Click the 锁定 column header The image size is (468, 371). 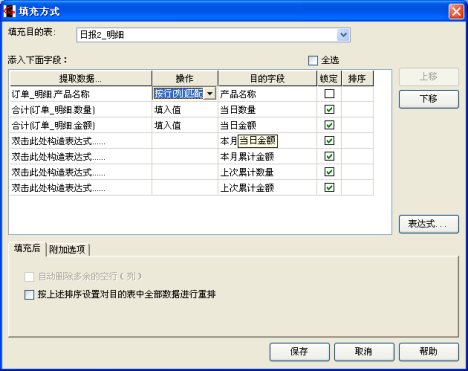click(329, 78)
